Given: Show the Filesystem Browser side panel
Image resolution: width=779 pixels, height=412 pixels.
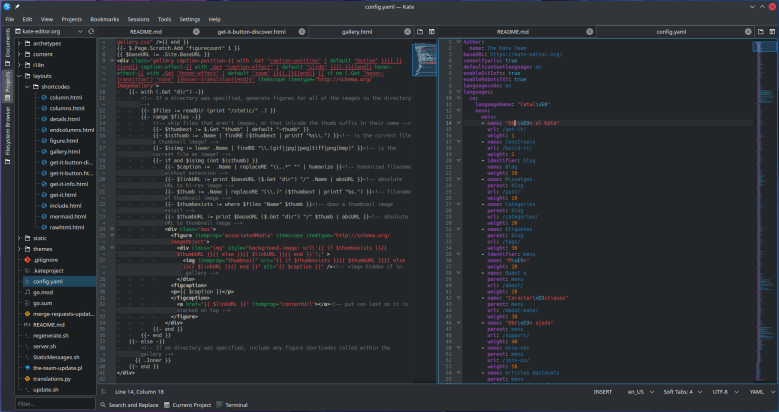Looking at the screenshot, I should pos(6,134).
